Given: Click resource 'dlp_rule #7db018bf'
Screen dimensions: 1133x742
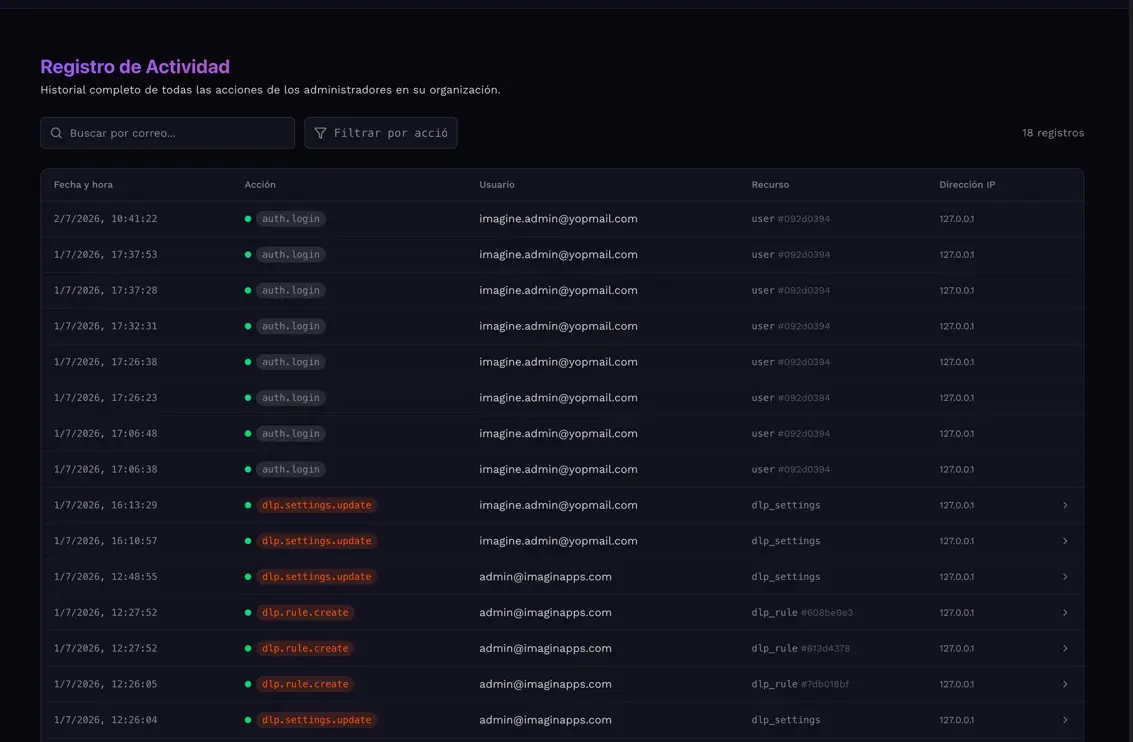Looking at the screenshot, I should [x=801, y=684].
